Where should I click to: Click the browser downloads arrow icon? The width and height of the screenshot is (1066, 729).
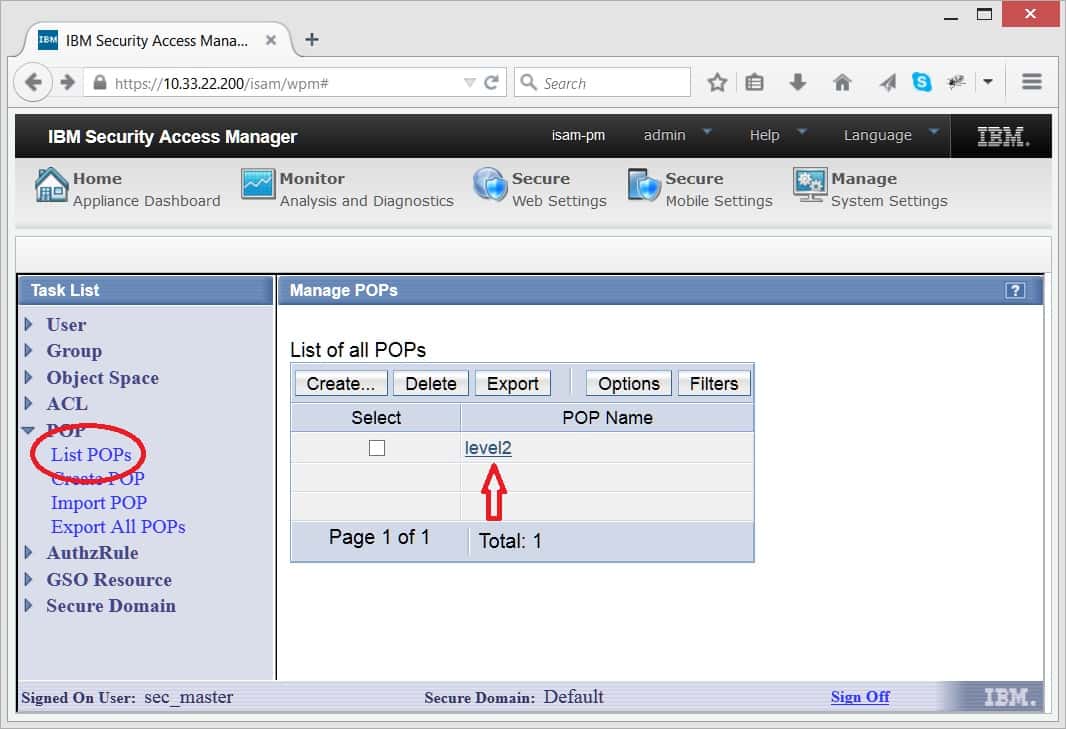click(x=797, y=83)
